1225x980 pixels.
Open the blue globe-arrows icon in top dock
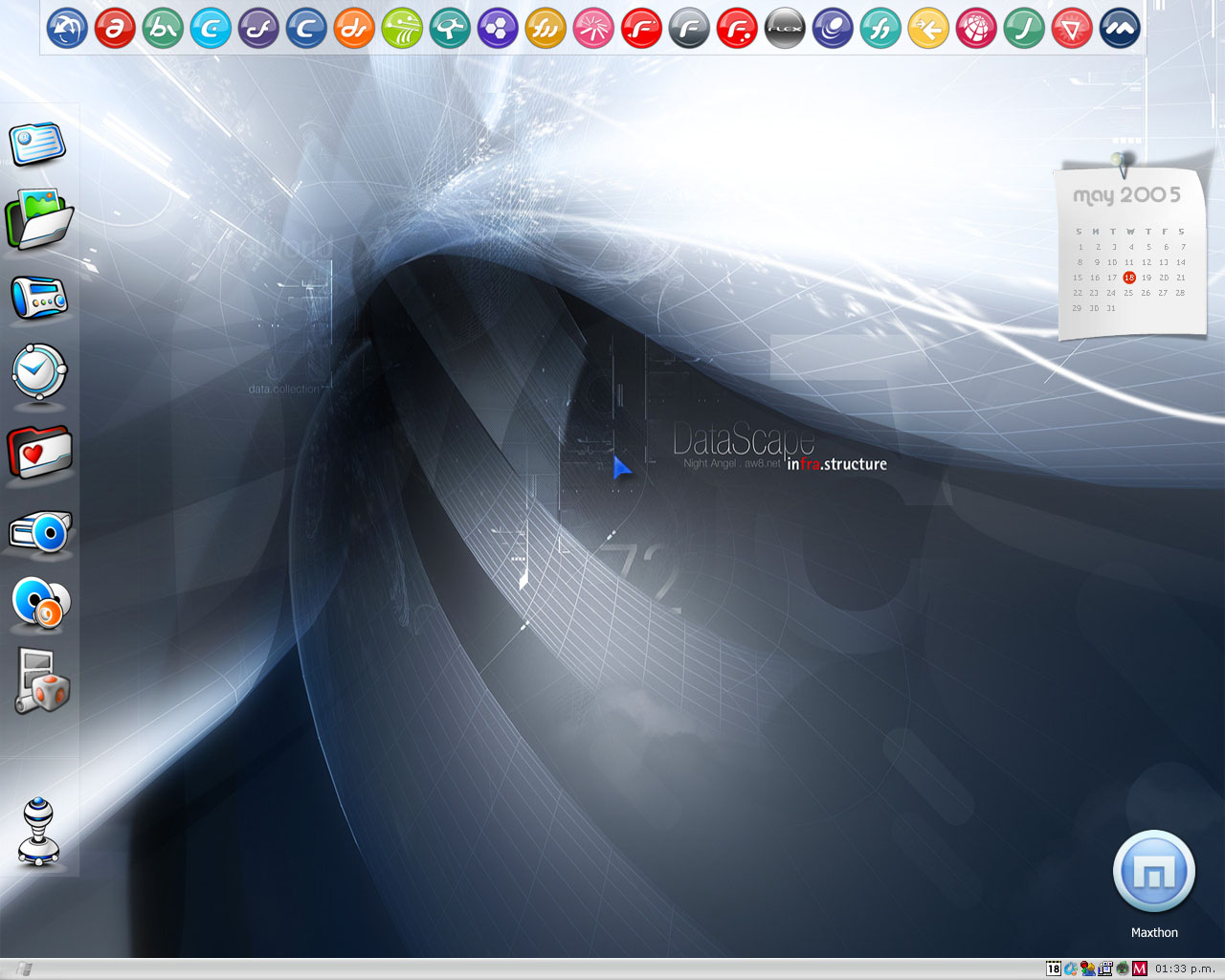pos(67,29)
